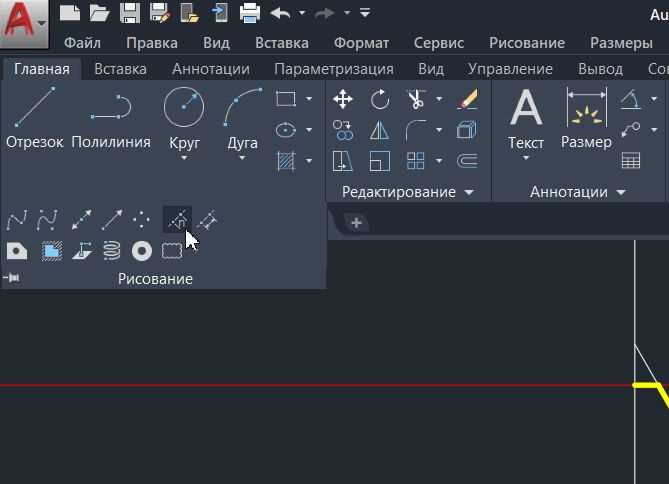This screenshot has width=669, height=484.
Task: Open the Формат menu
Action: click(361, 43)
